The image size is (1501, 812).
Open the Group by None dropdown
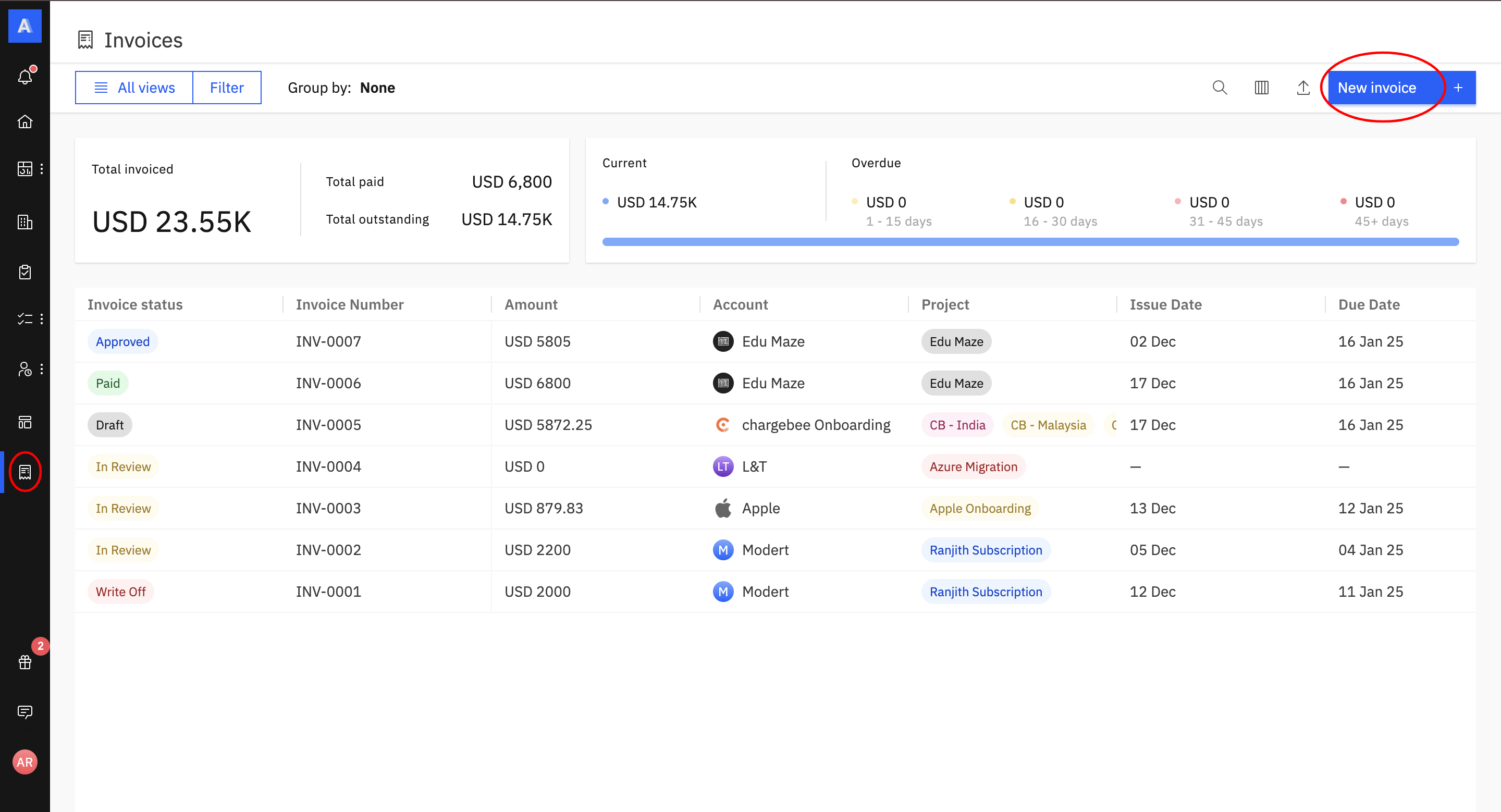(376, 88)
